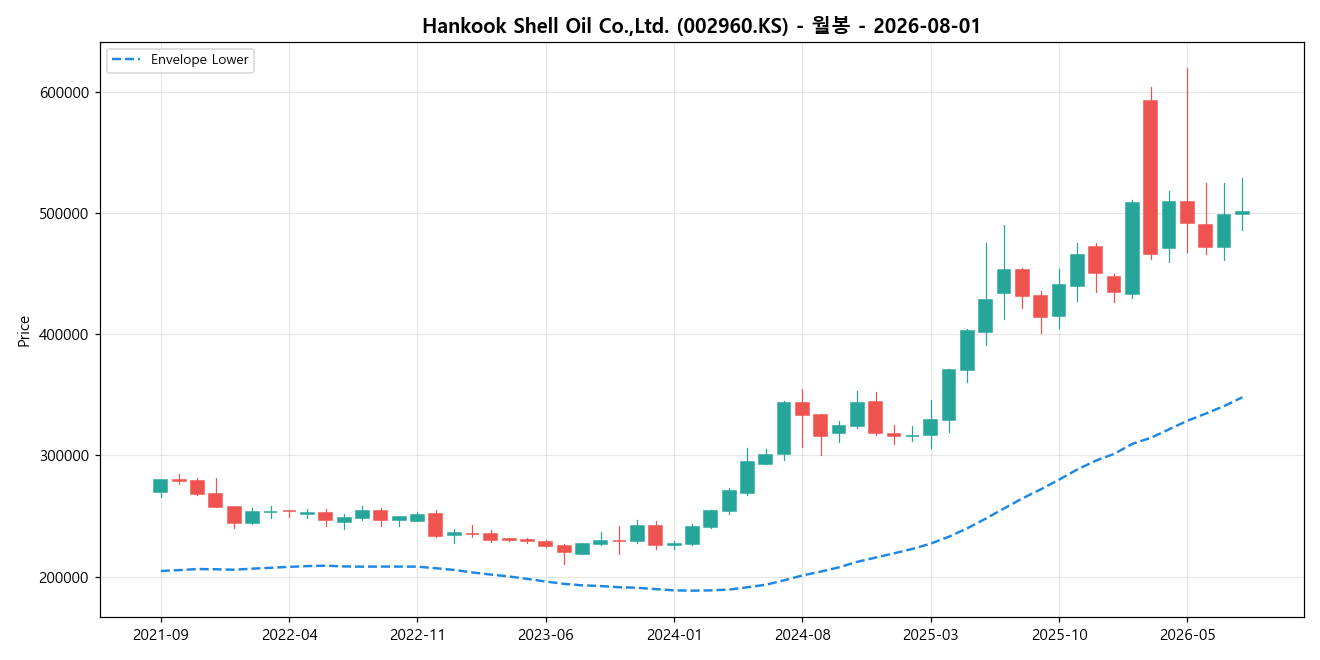
Task: Click the Envelope Lower legend entry
Action: (x=180, y=60)
